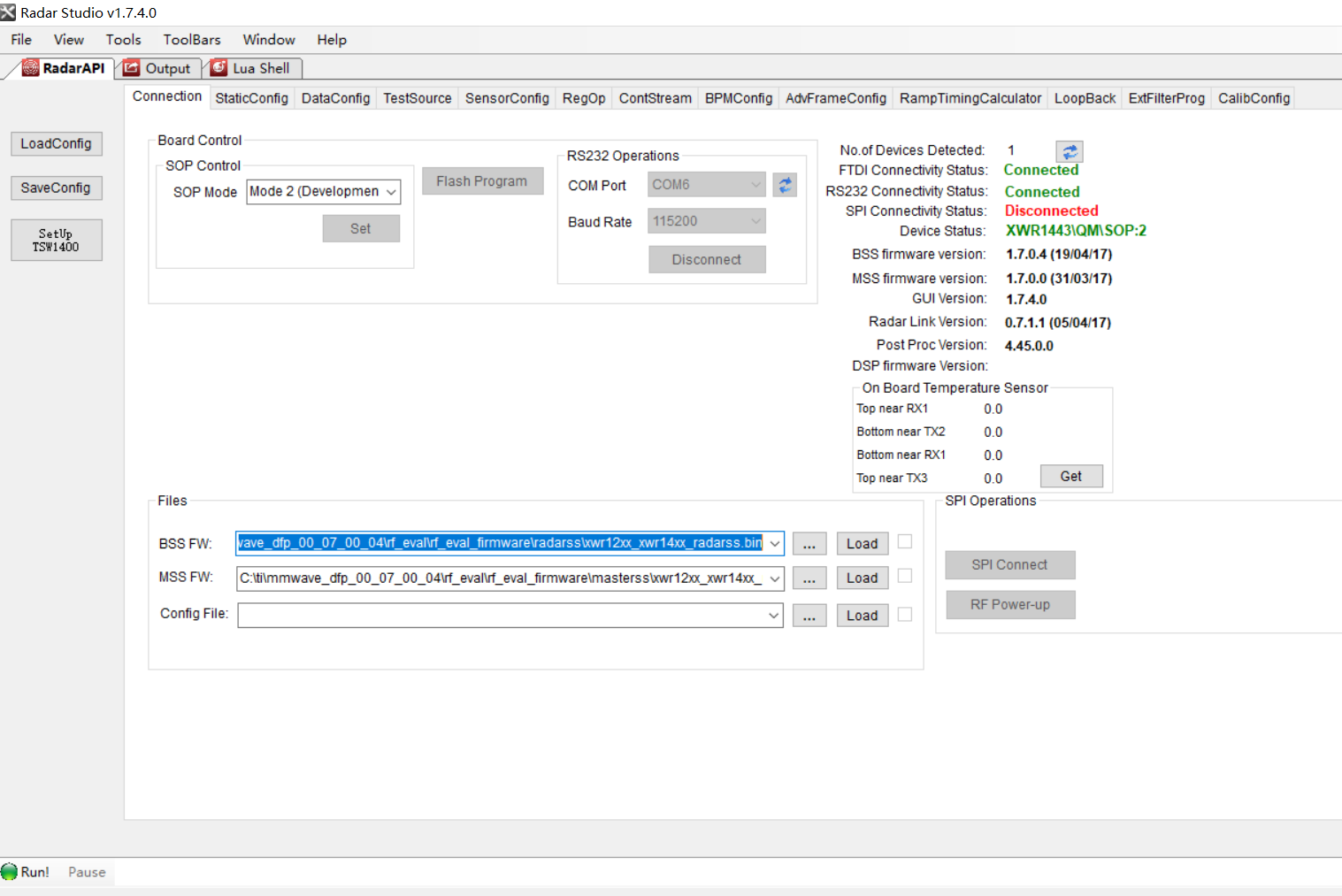Viewport: 1342px width, 896px height.
Task: Switch to the CalibConfig tab
Action: 1254,98
